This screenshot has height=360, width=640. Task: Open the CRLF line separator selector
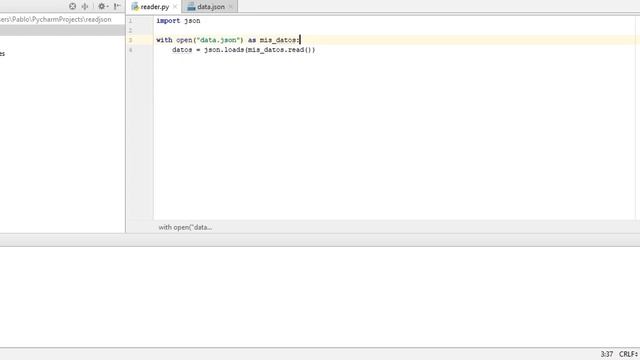pos(628,354)
